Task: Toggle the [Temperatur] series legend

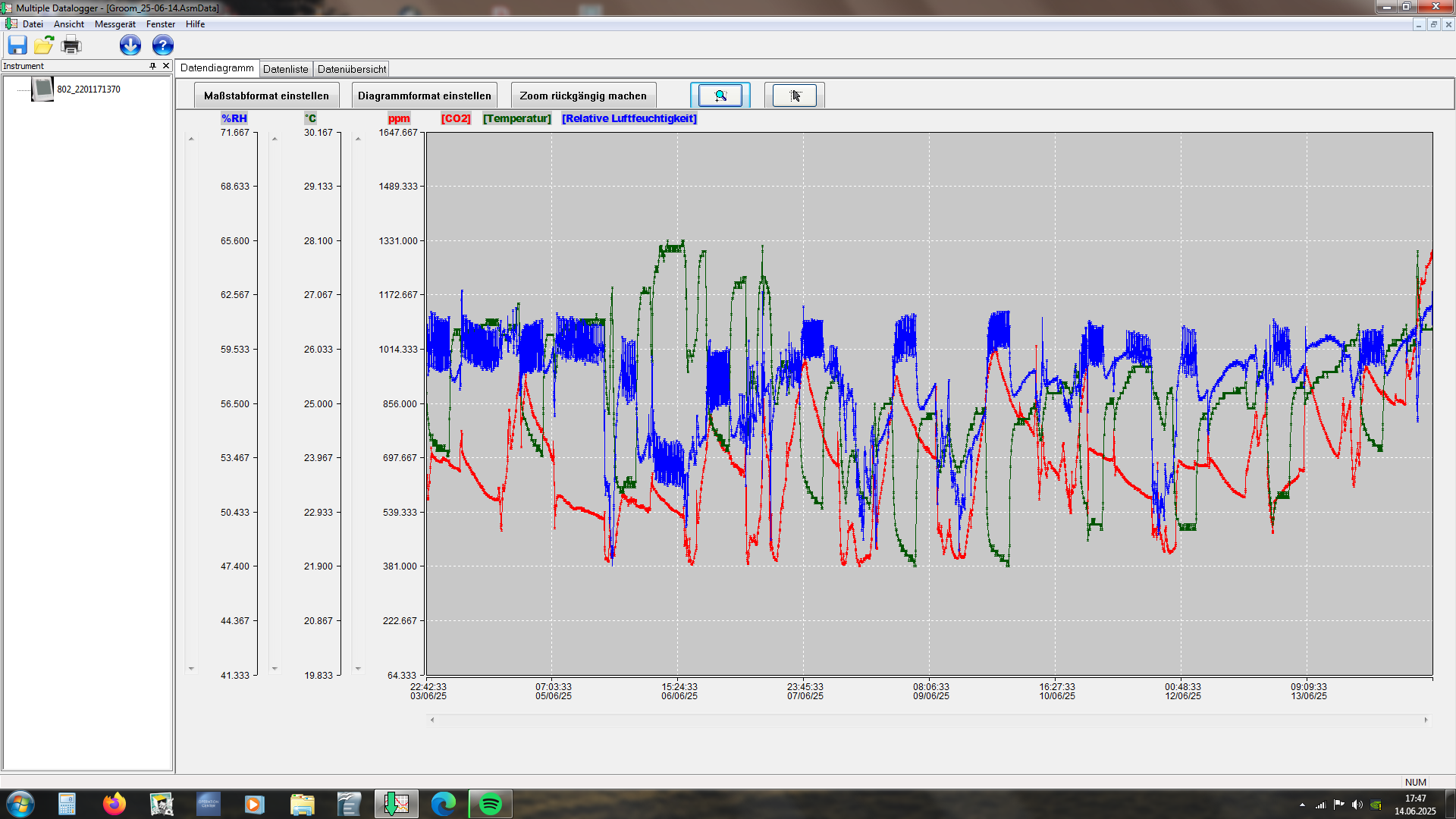Action: (517, 118)
